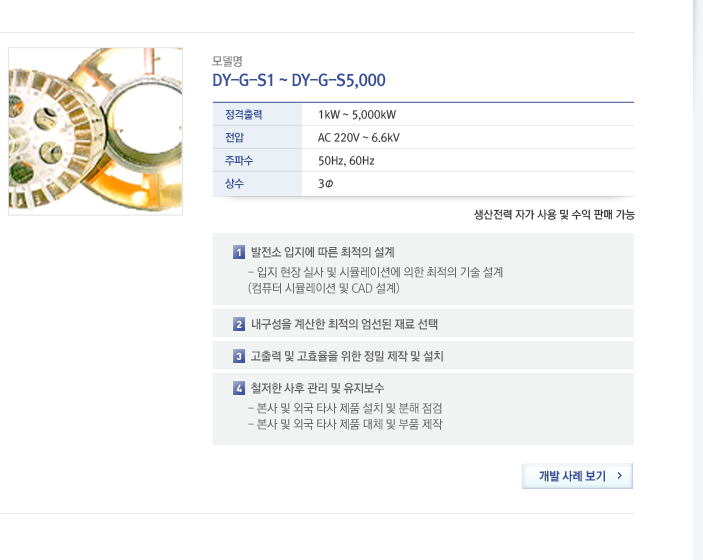Click the 개발 사례 보기 button
The width and height of the screenshot is (703, 560).
(x=577, y=476)
